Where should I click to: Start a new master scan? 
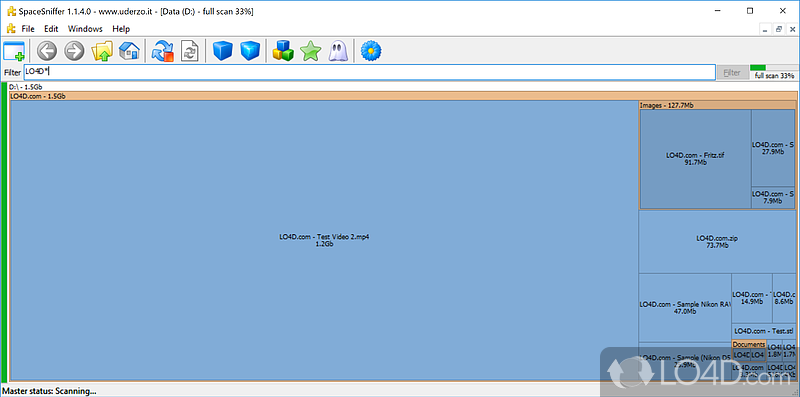point(163,51)
